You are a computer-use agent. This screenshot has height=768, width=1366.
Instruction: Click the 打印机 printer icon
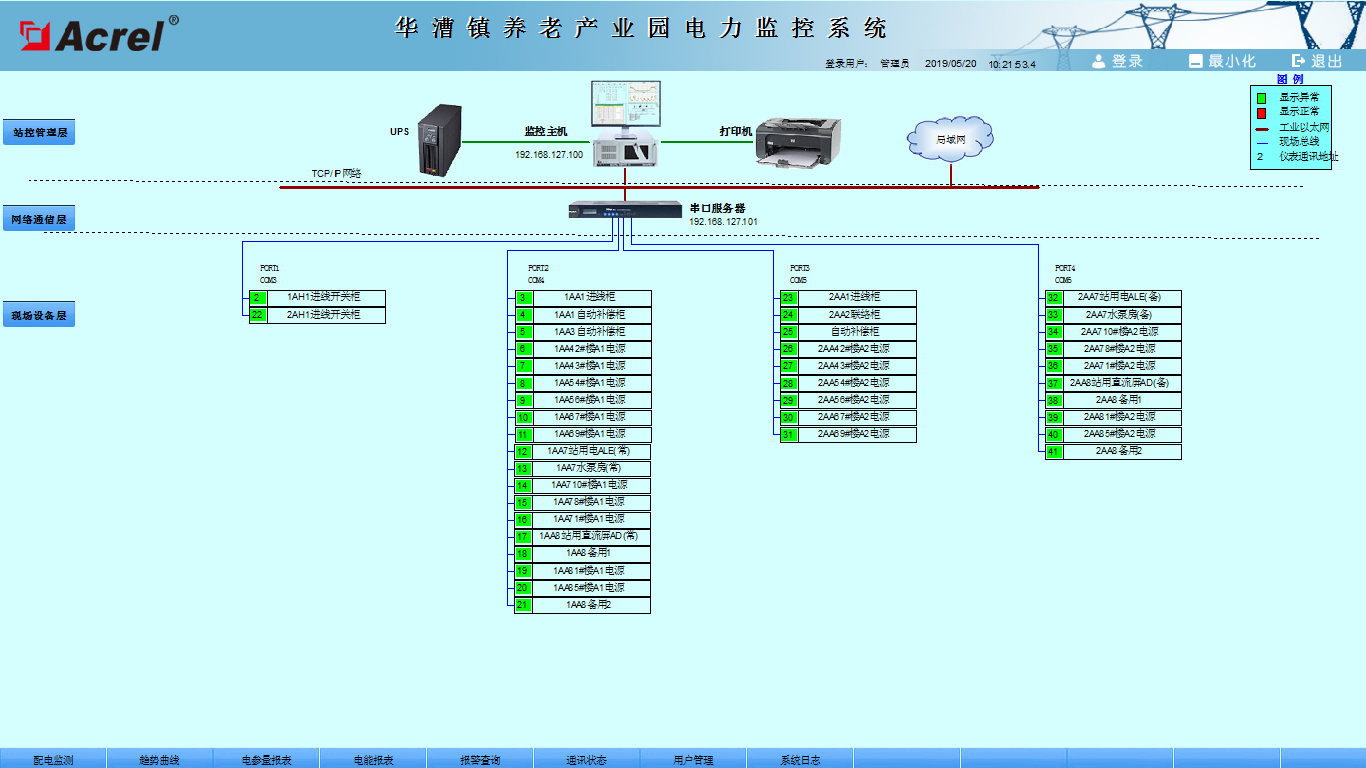pos(796,142)
